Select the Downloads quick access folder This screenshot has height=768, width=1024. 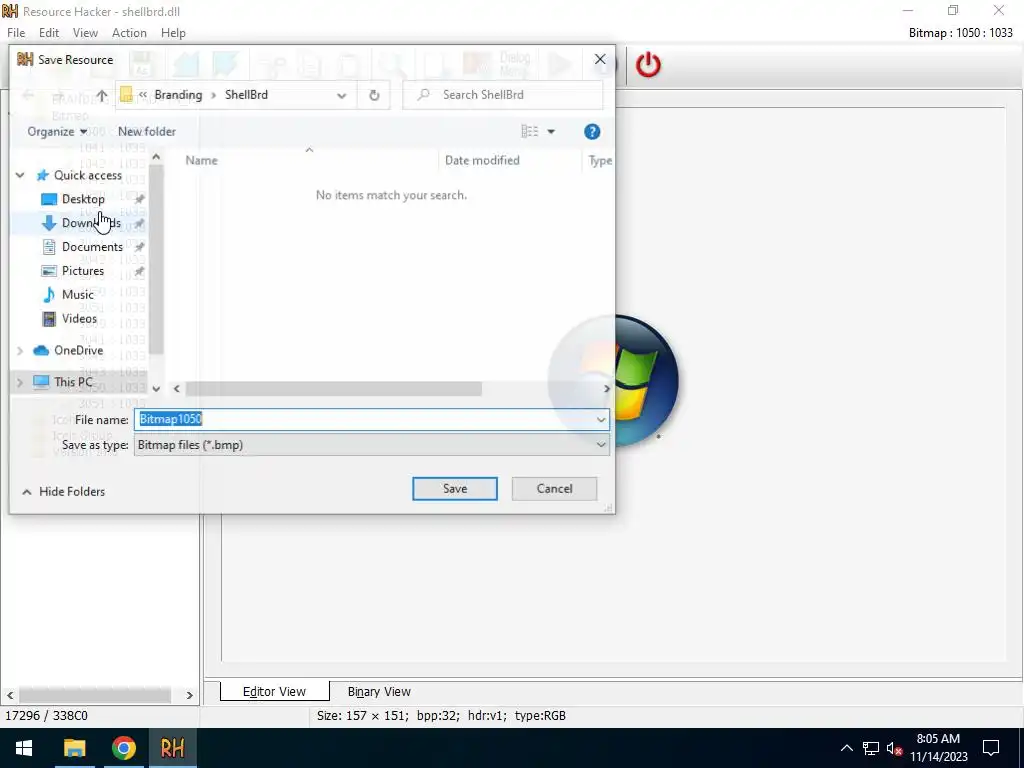point(91,223)
